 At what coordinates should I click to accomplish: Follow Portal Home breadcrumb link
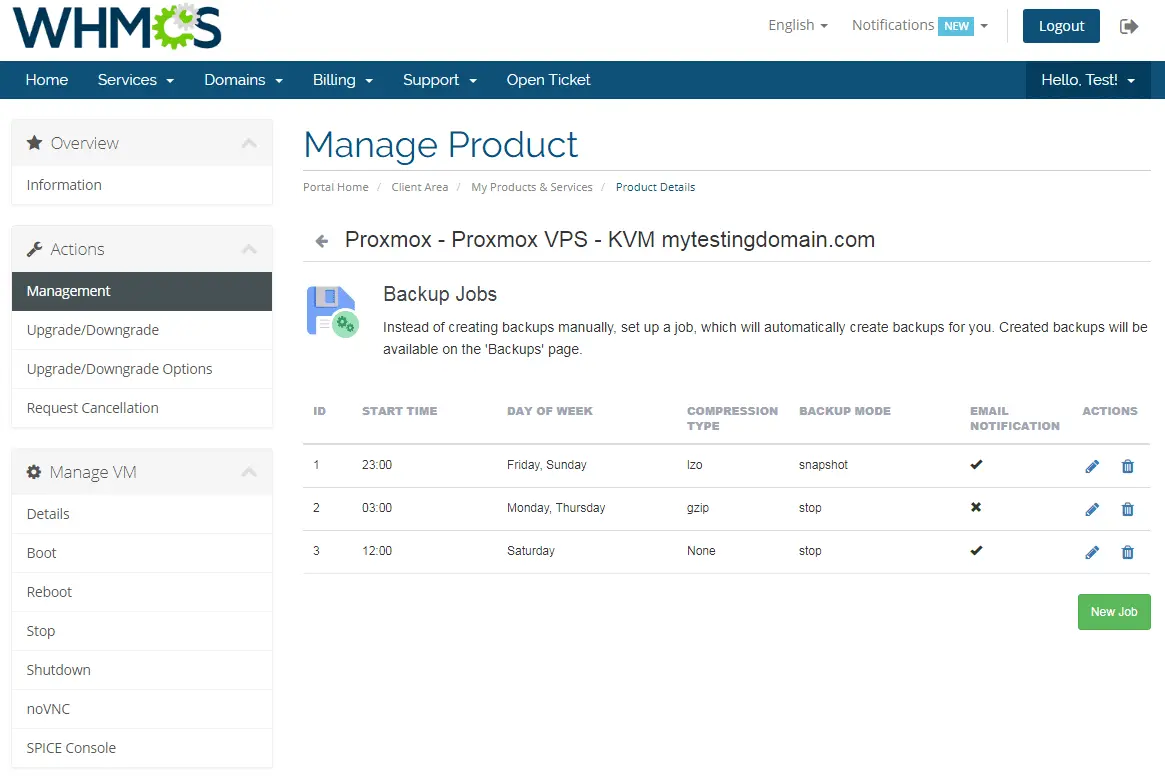[x=336, y=187]
